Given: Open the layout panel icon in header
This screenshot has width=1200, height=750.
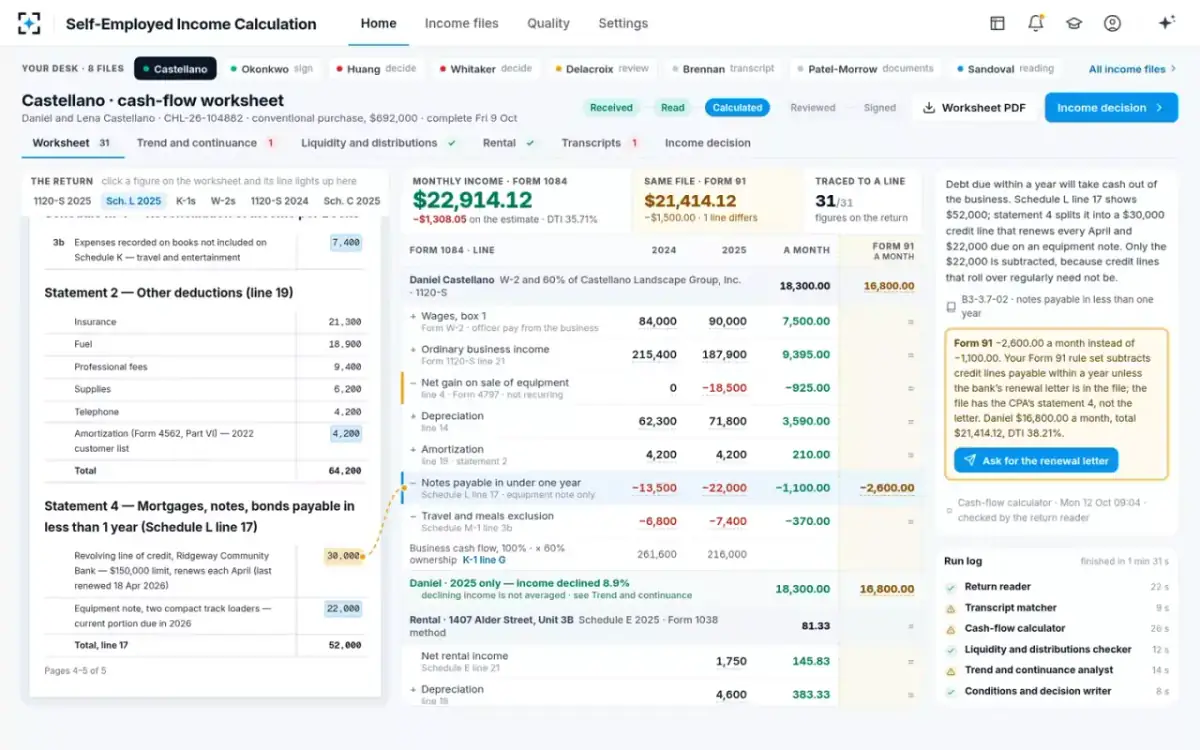Looking at the screenshot, I should coord(997,23).
